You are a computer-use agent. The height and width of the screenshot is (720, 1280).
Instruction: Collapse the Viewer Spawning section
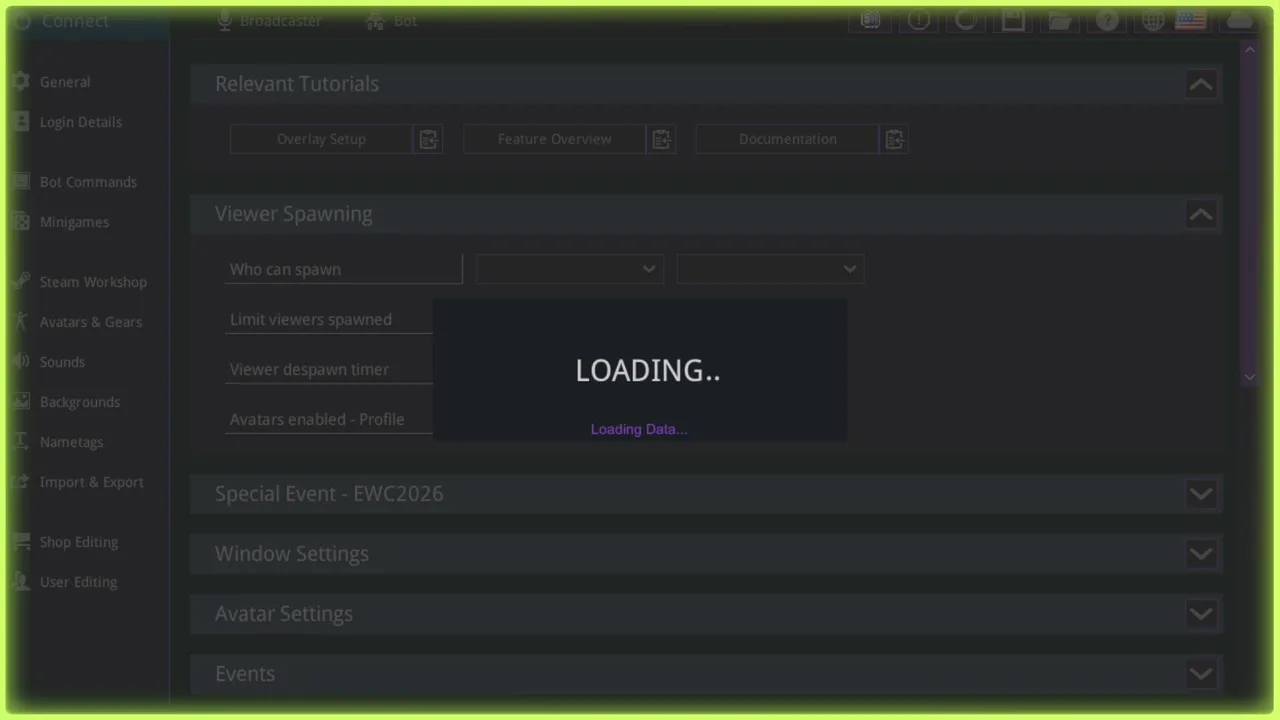click(1200, 214)
